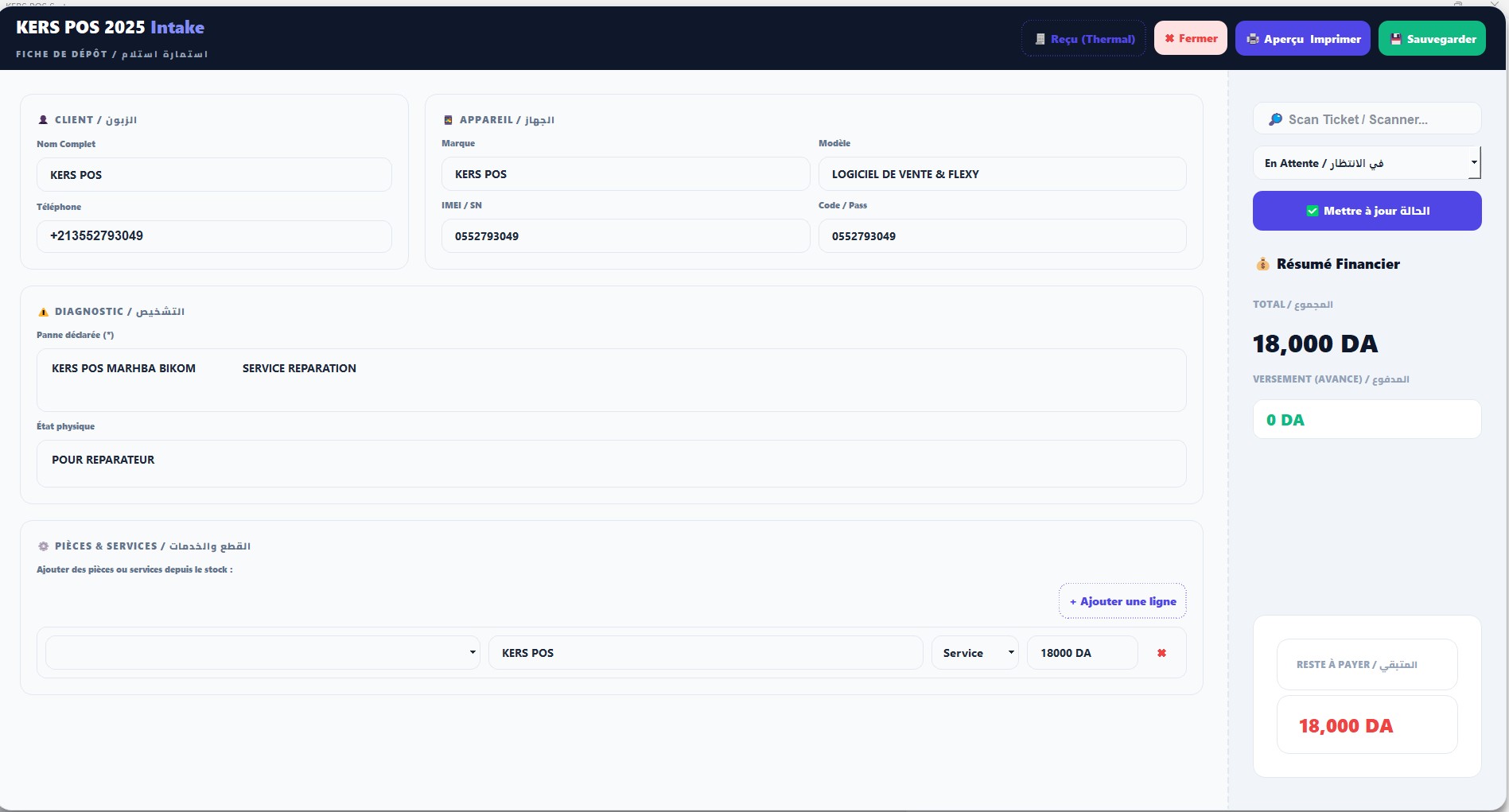Click the Fermer button

1190,38
